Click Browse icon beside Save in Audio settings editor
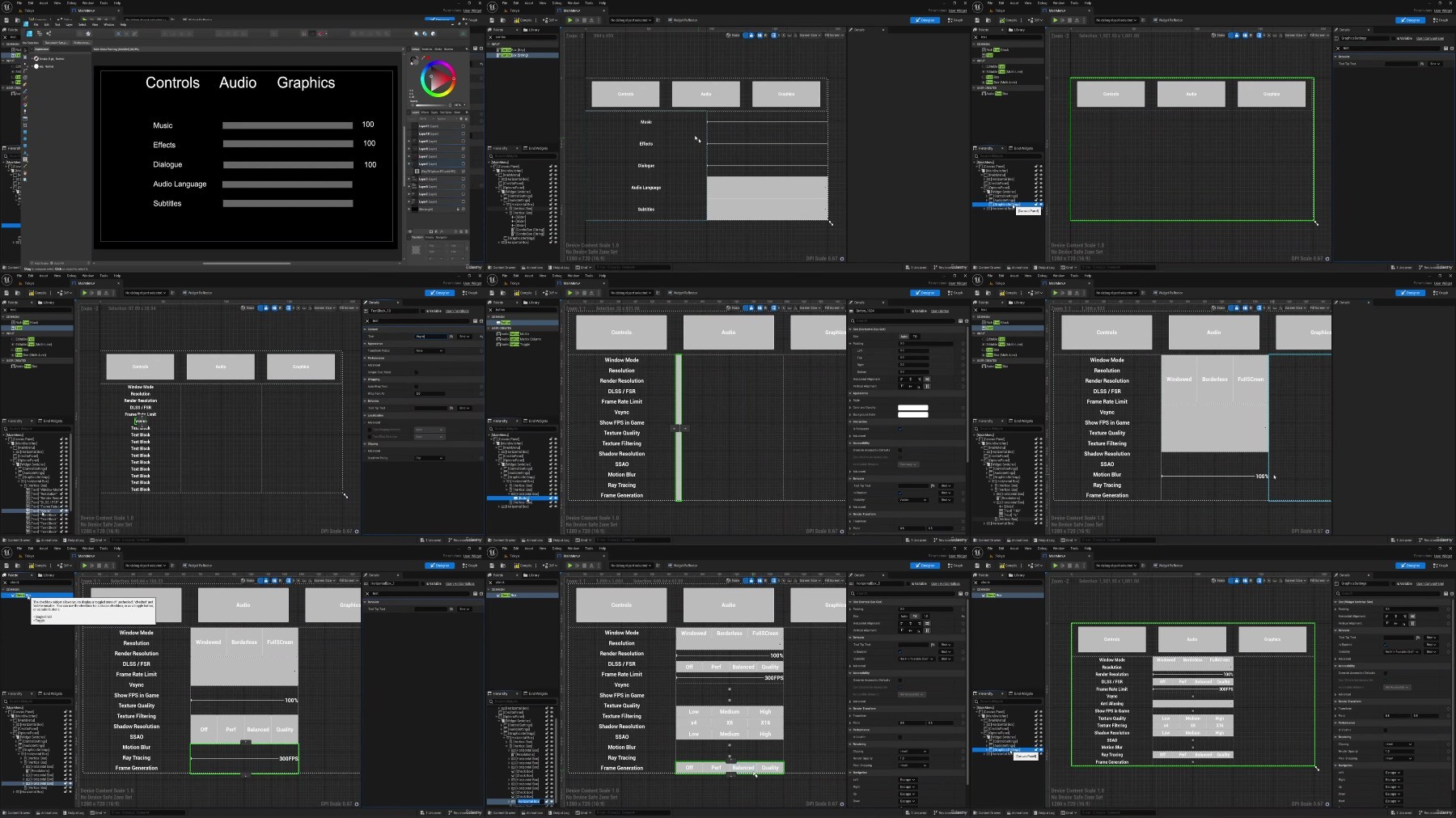The width and height of the screenshot is (1456, 818). [503, 20]
